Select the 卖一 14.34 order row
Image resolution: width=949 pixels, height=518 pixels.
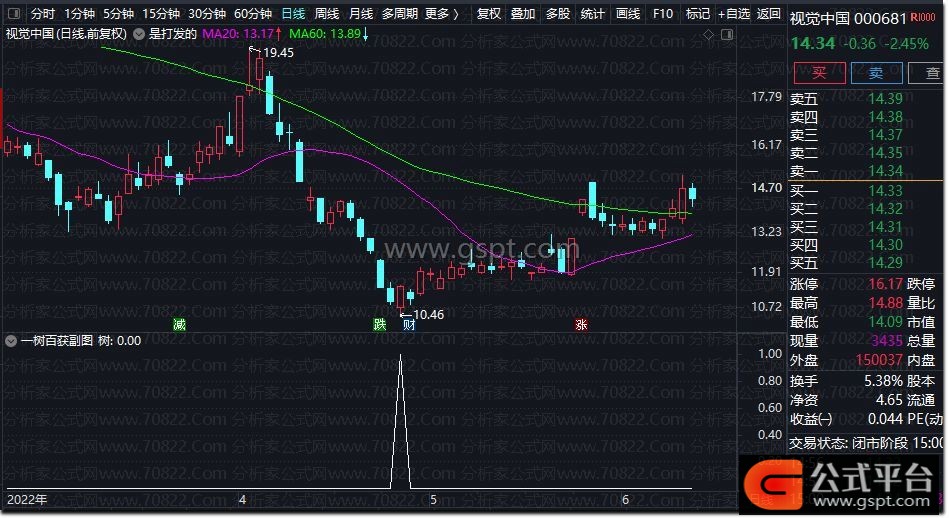pyautogui.click(x=846, y=171)
